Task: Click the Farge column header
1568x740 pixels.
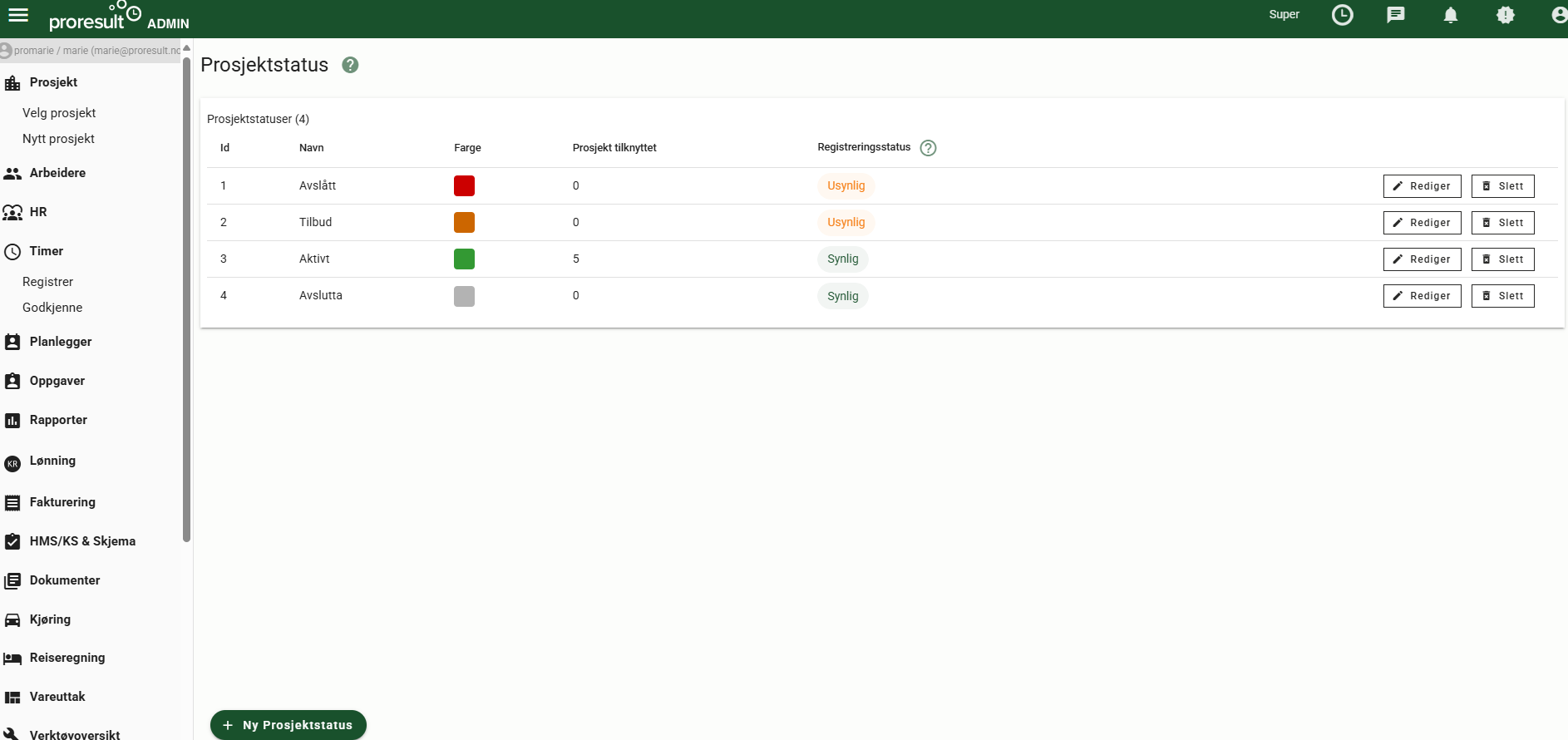Action: coord(467,148)
